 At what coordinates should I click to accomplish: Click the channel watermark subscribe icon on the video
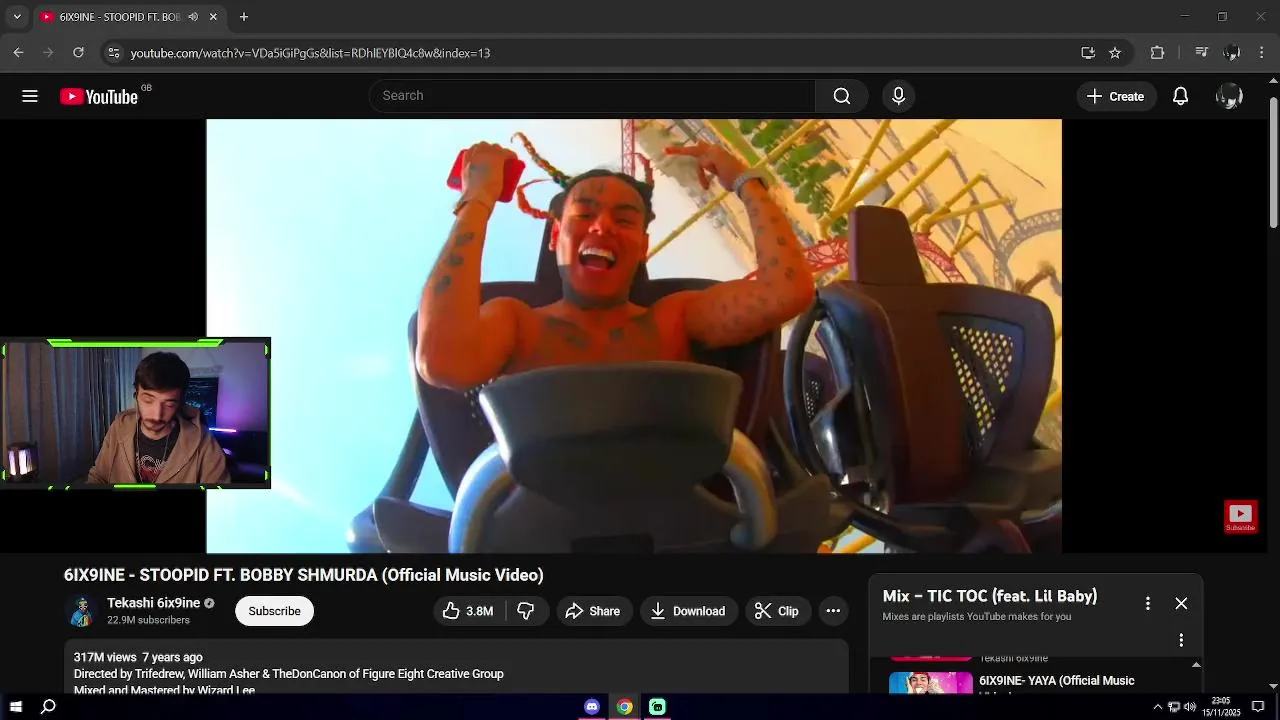(x=1240, y=517)
